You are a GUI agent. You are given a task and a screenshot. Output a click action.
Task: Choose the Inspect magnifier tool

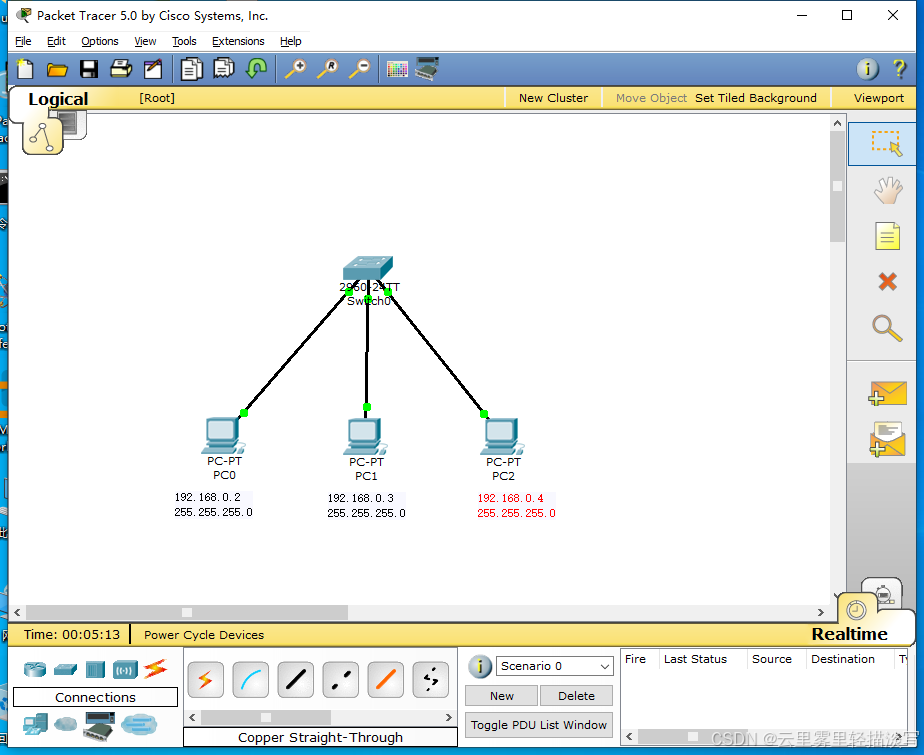[887, 328]
